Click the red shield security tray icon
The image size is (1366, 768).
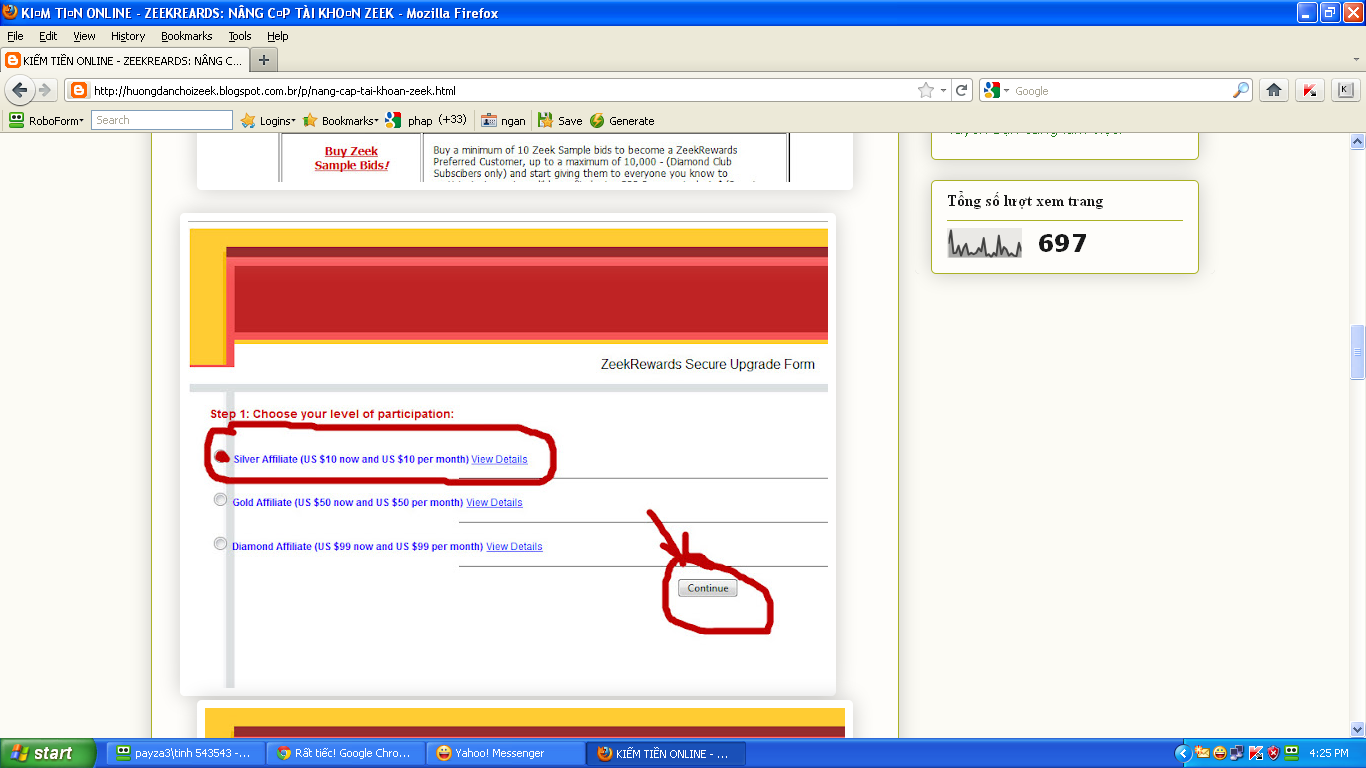tap(1273, 753)
